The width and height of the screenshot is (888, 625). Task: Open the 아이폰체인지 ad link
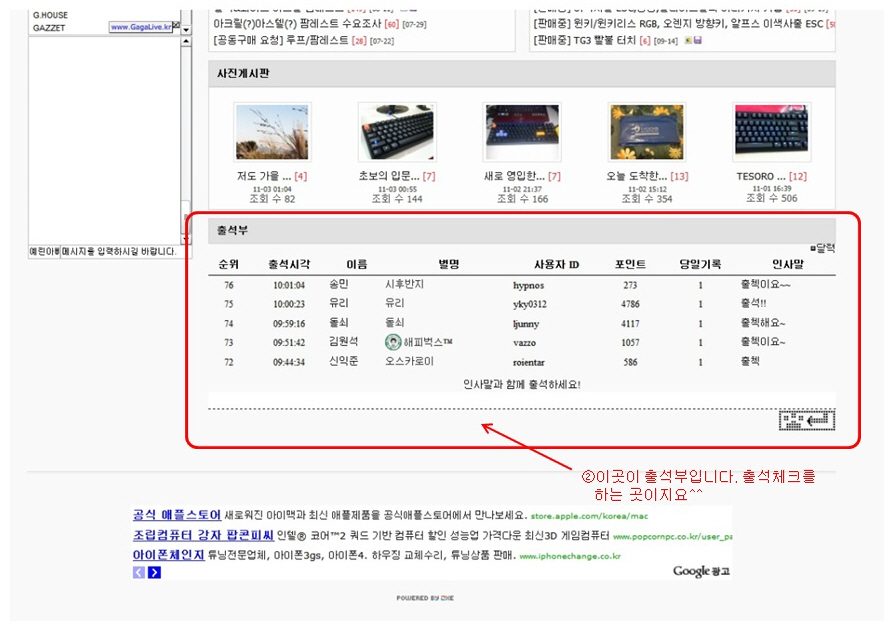(168, 554)
